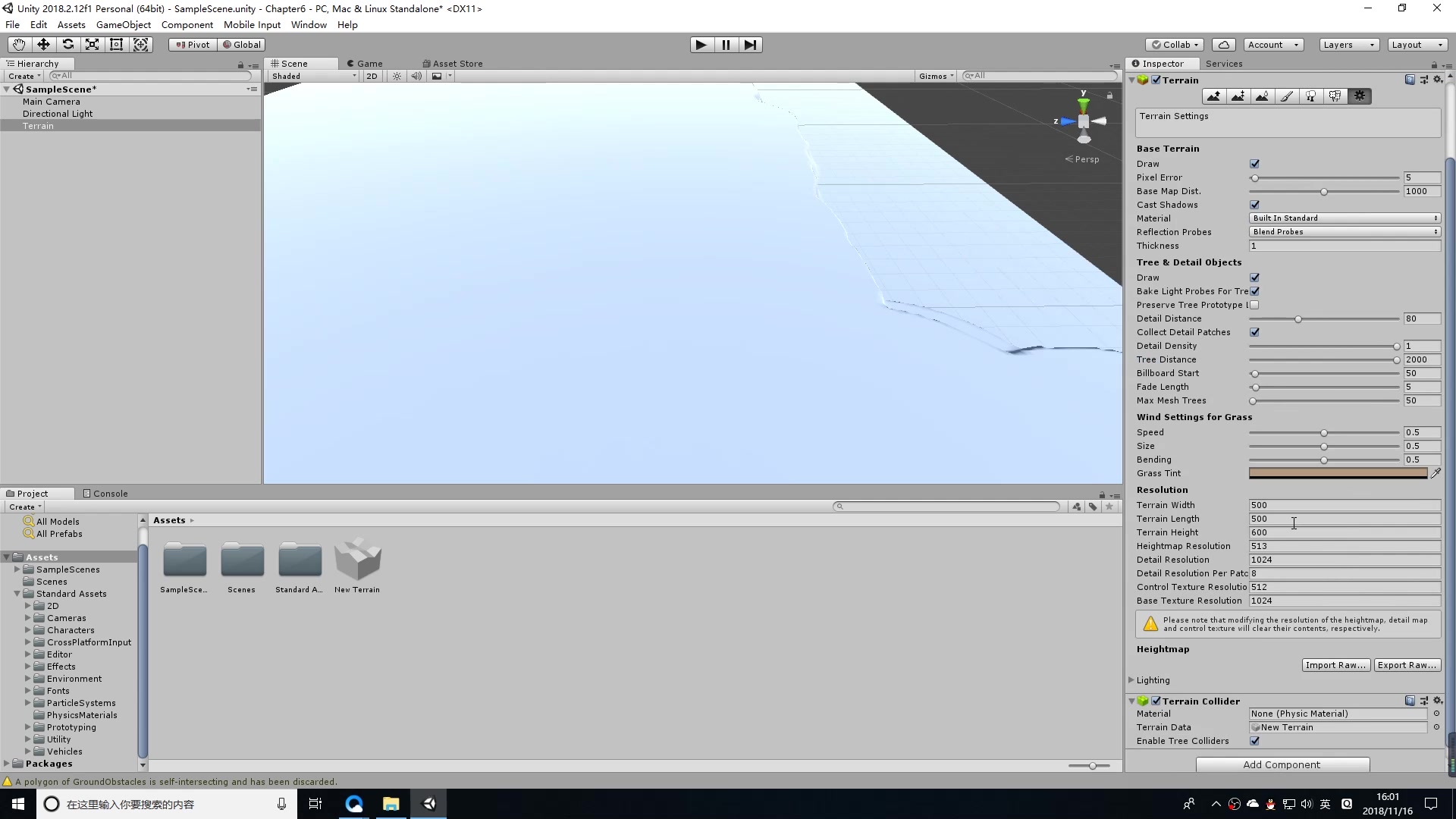
Task: Open the Reflection Probes dropdown
Action: pos(1343,231)
